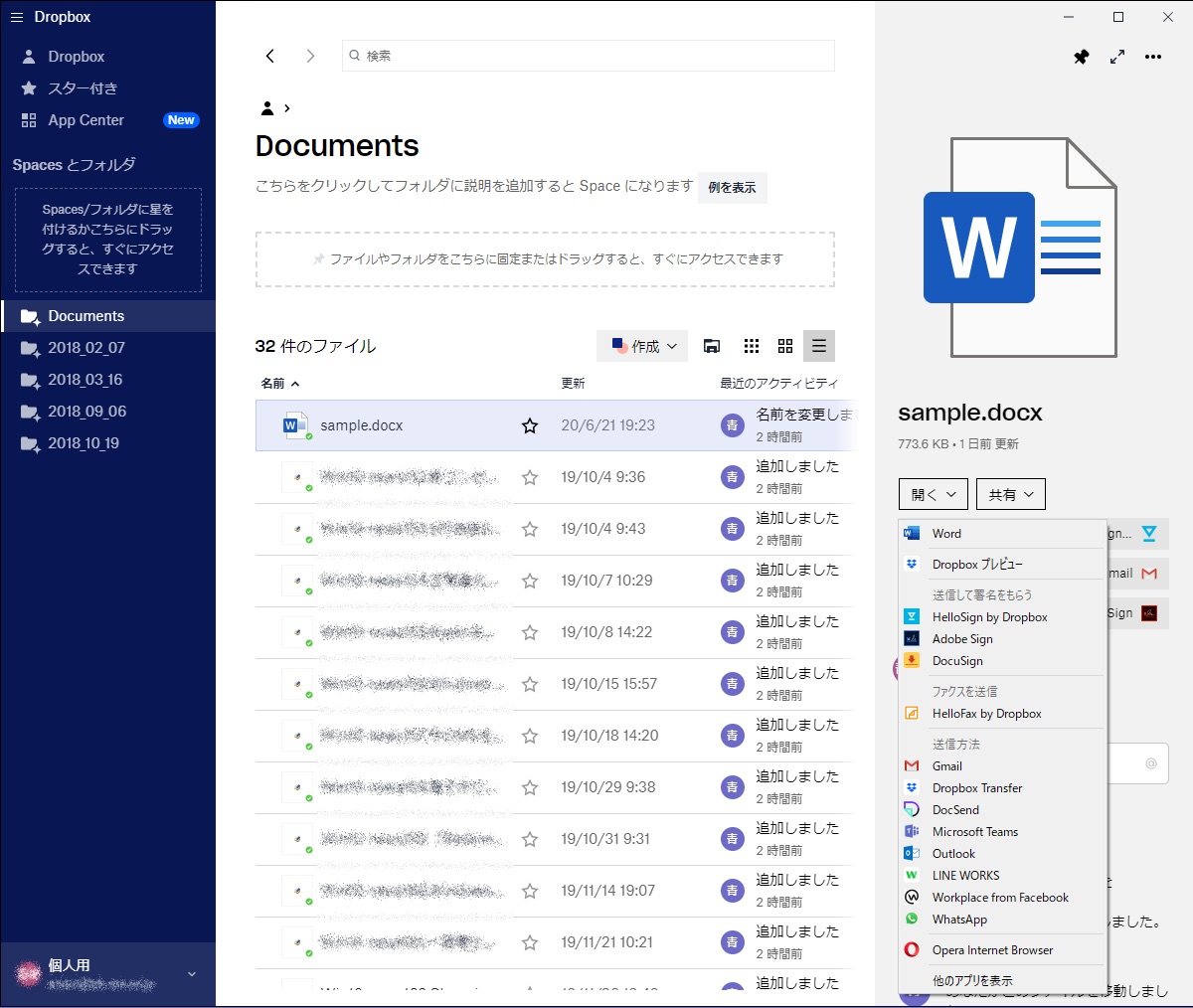Screen dimensions: 1193x1008
Task: Star the file updated 19/10/29 9:38
Action: pos(530,787)
